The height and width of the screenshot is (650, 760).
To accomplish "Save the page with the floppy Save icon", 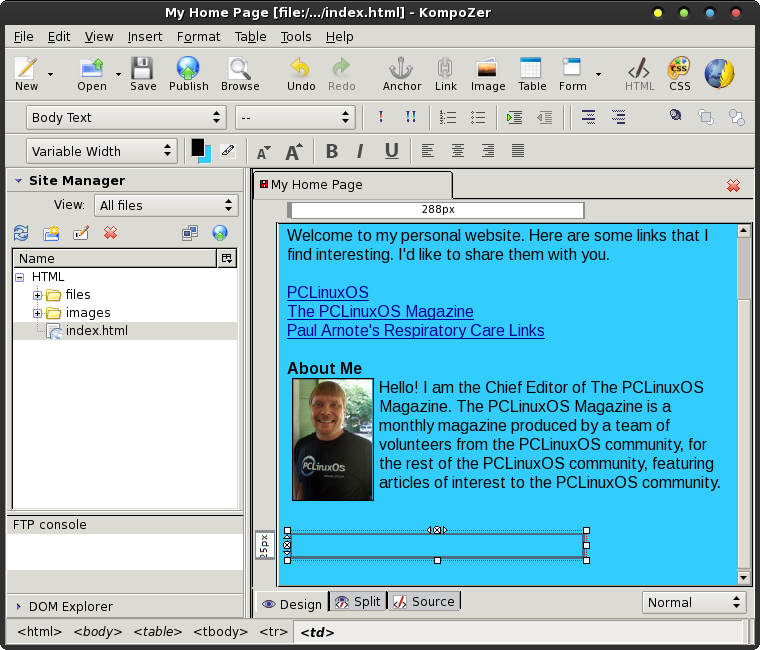I will (x=142, y=74).
